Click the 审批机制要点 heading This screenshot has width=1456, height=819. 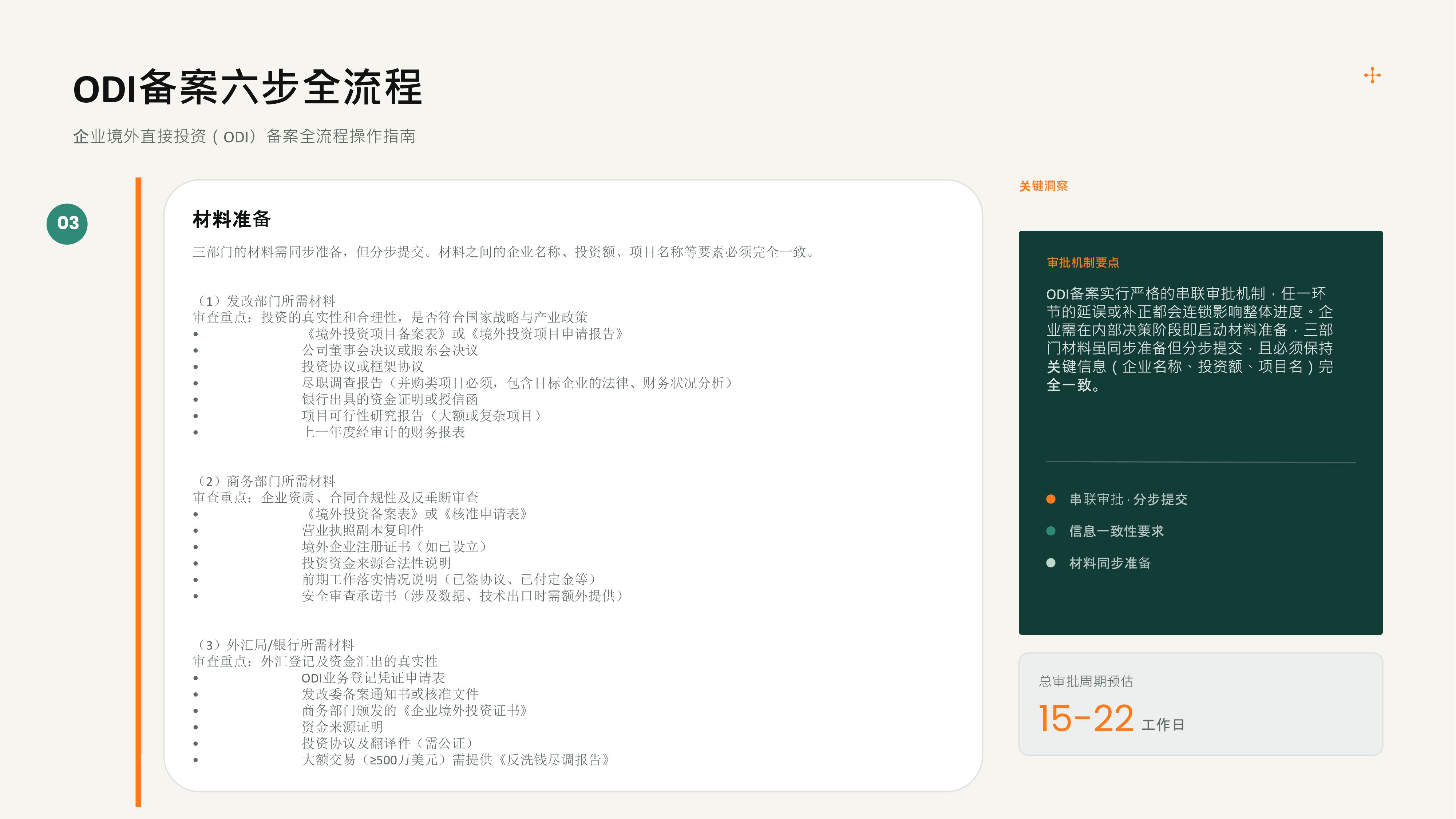click(1083, 263)
